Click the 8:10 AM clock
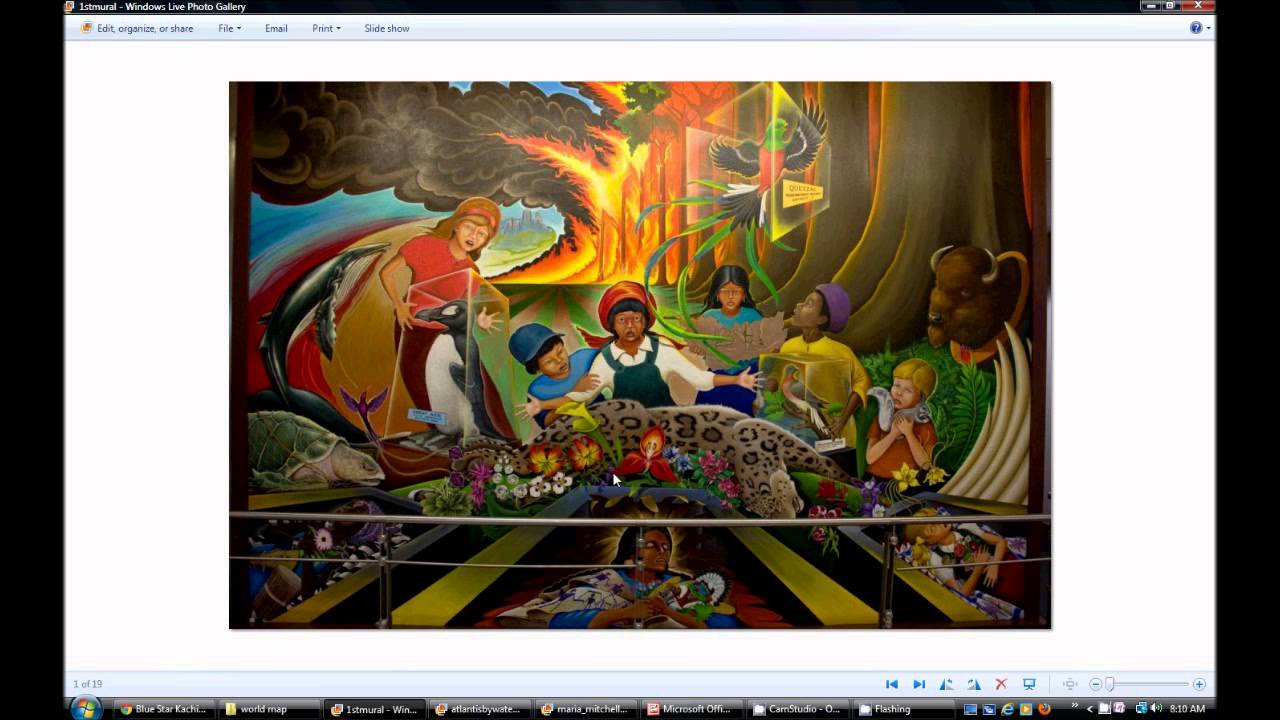Image resolution: width=1280 pixels, height=720 pixels. [1187, 709]
